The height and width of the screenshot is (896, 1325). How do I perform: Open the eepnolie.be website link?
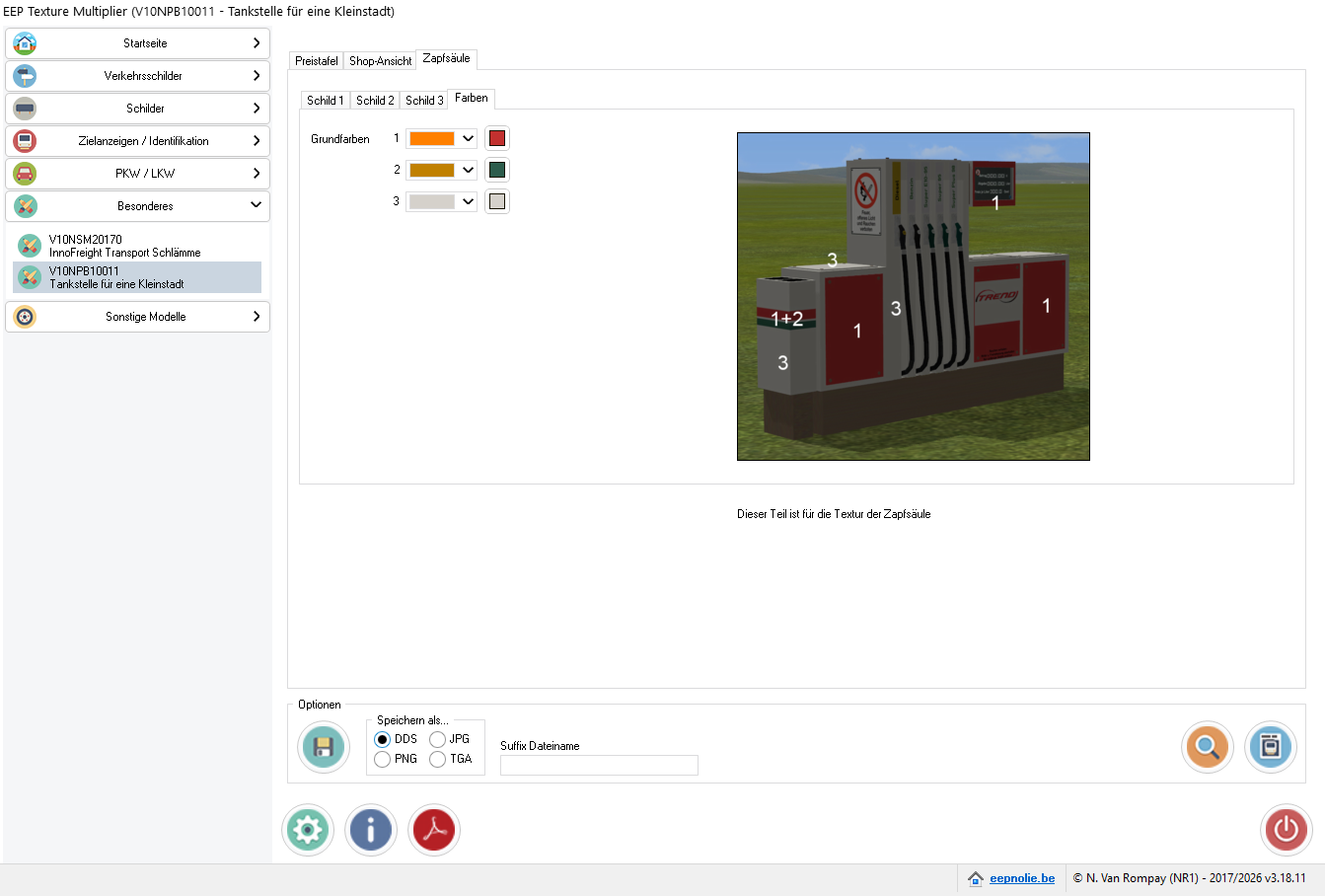(x=1022, y=878)
